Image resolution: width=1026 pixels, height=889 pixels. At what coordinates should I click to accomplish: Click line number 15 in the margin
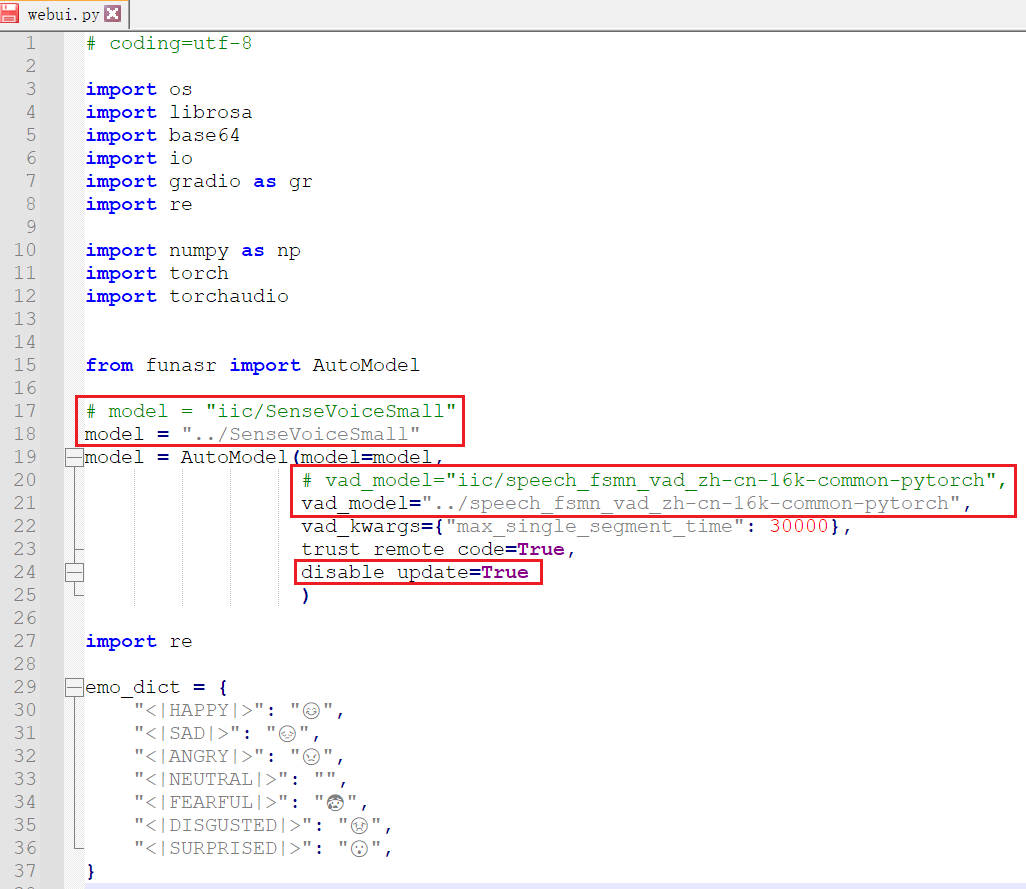(25, 365)
